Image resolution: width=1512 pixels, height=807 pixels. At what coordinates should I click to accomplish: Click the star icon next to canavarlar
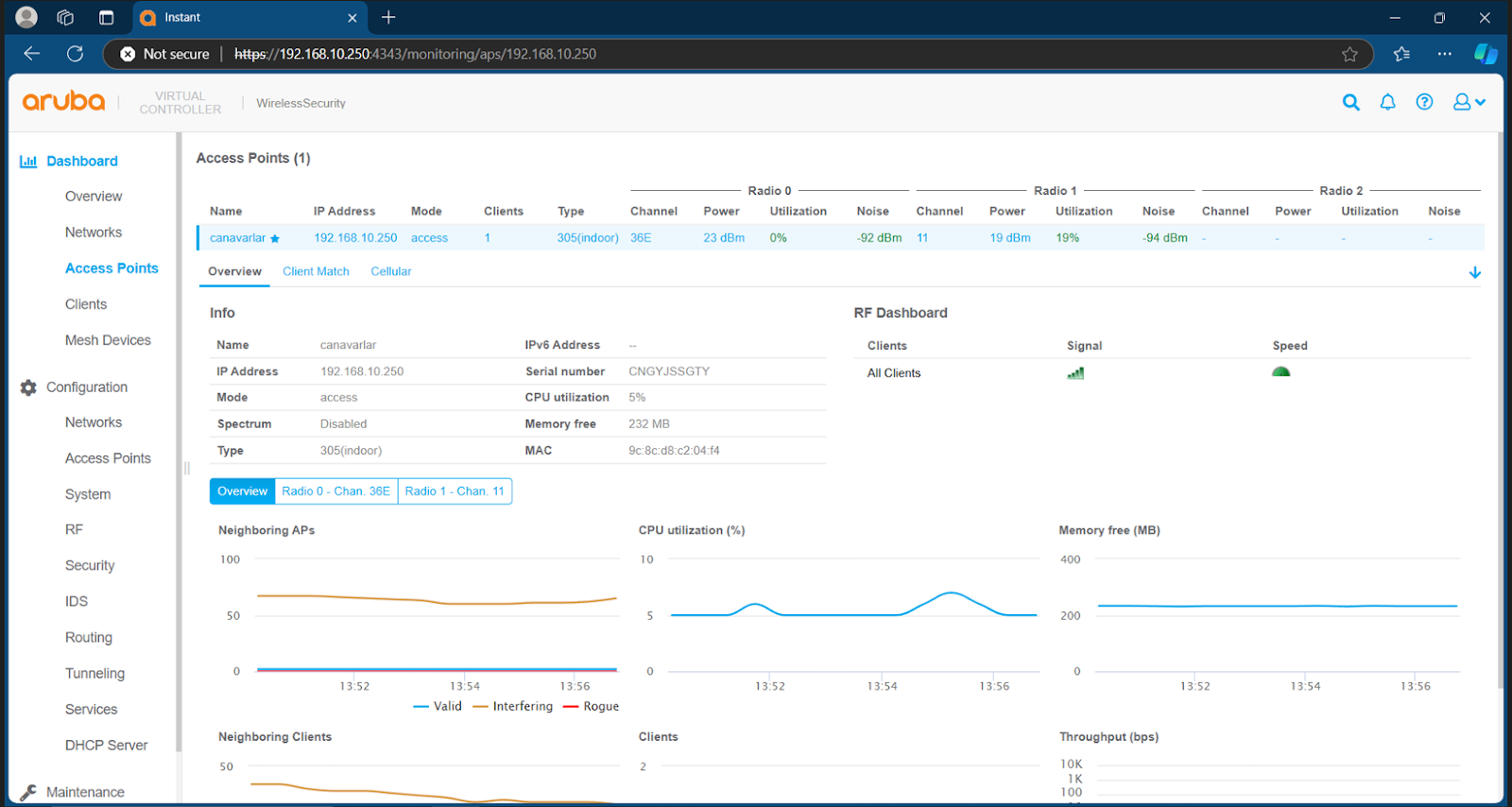275,239
